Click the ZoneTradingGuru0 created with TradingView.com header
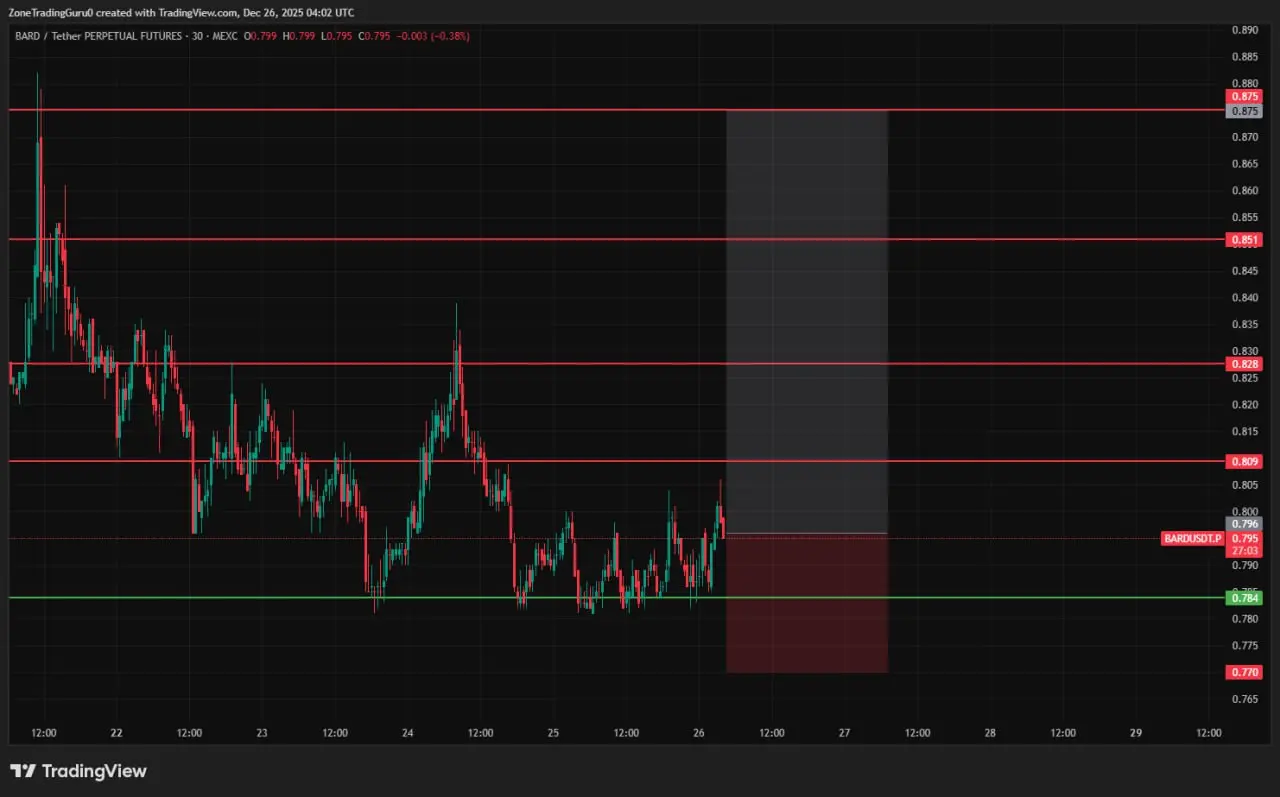Screen dimensions: 1280x797 coord(180,13)
